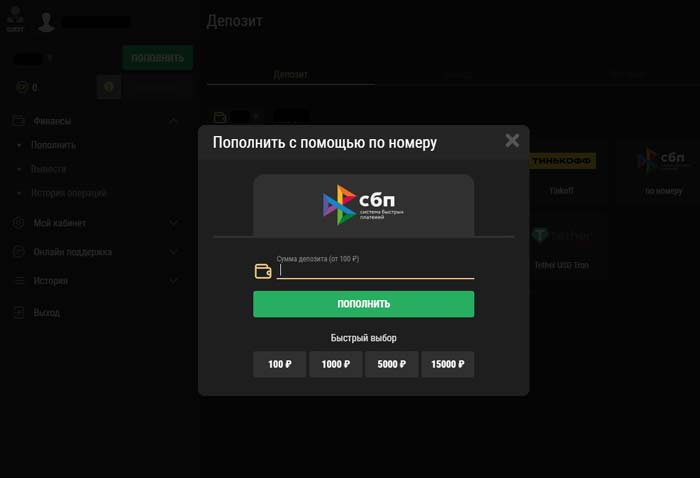Focus the deposit amount input field

click(x=375, y=270)
